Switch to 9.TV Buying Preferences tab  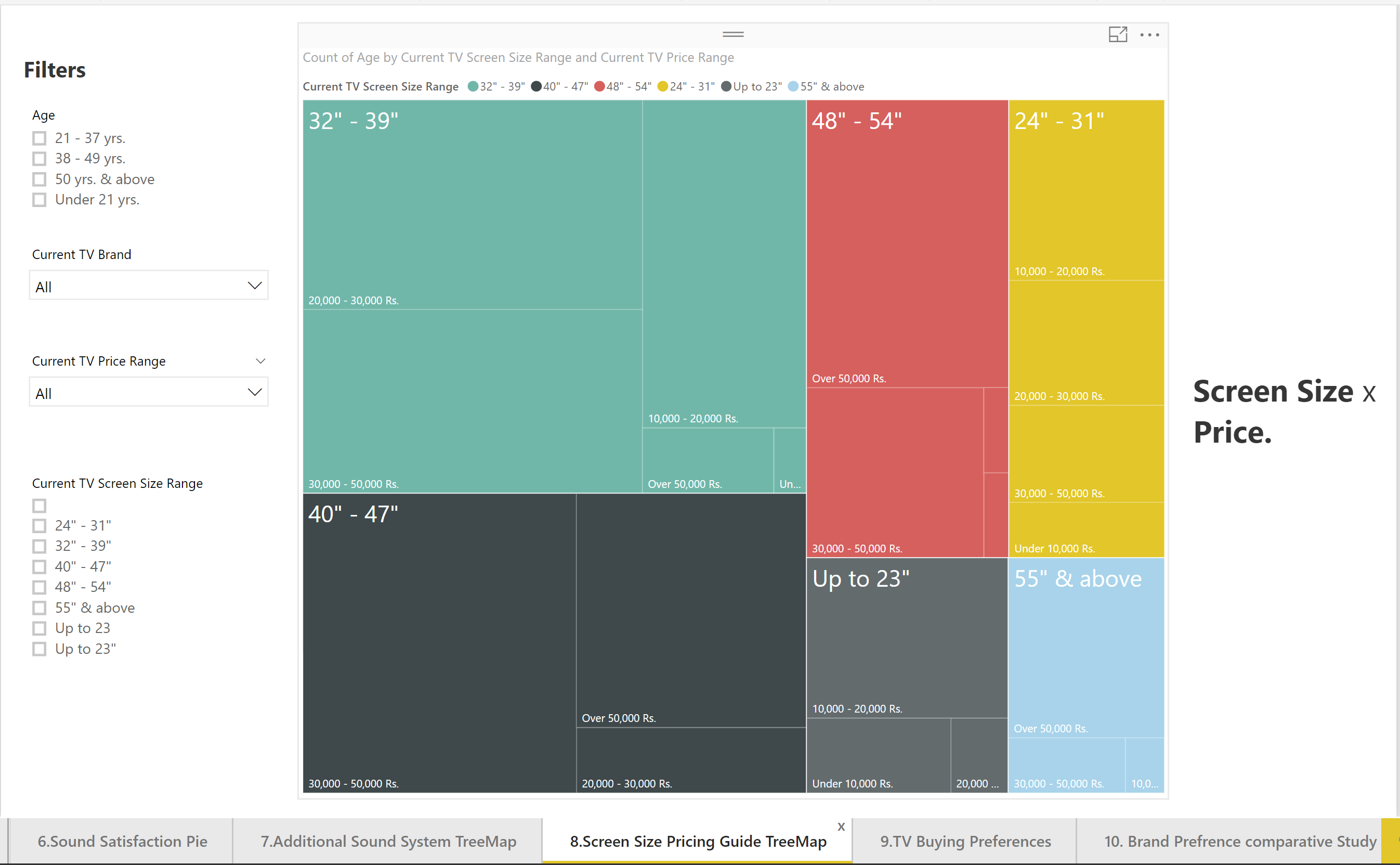(x=965, y=841)
